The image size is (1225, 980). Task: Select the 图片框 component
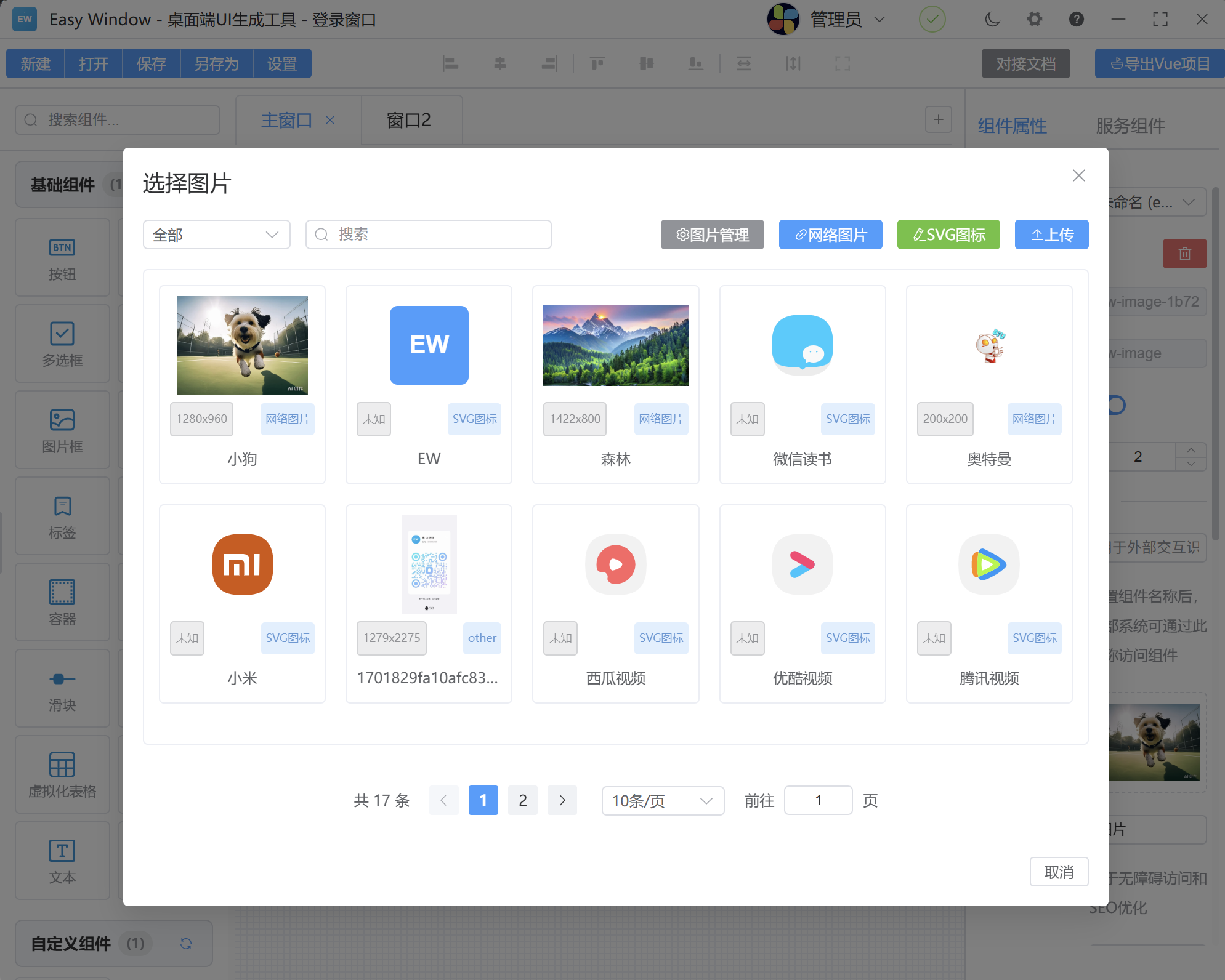(62, 430)
